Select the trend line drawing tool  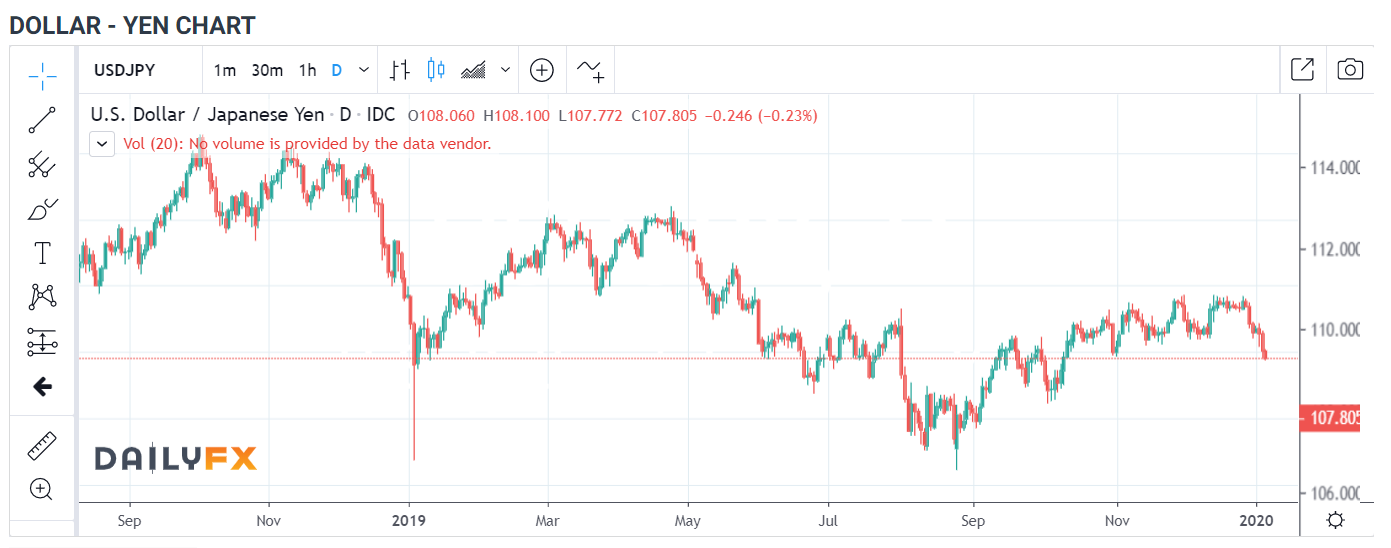point(42,120)
